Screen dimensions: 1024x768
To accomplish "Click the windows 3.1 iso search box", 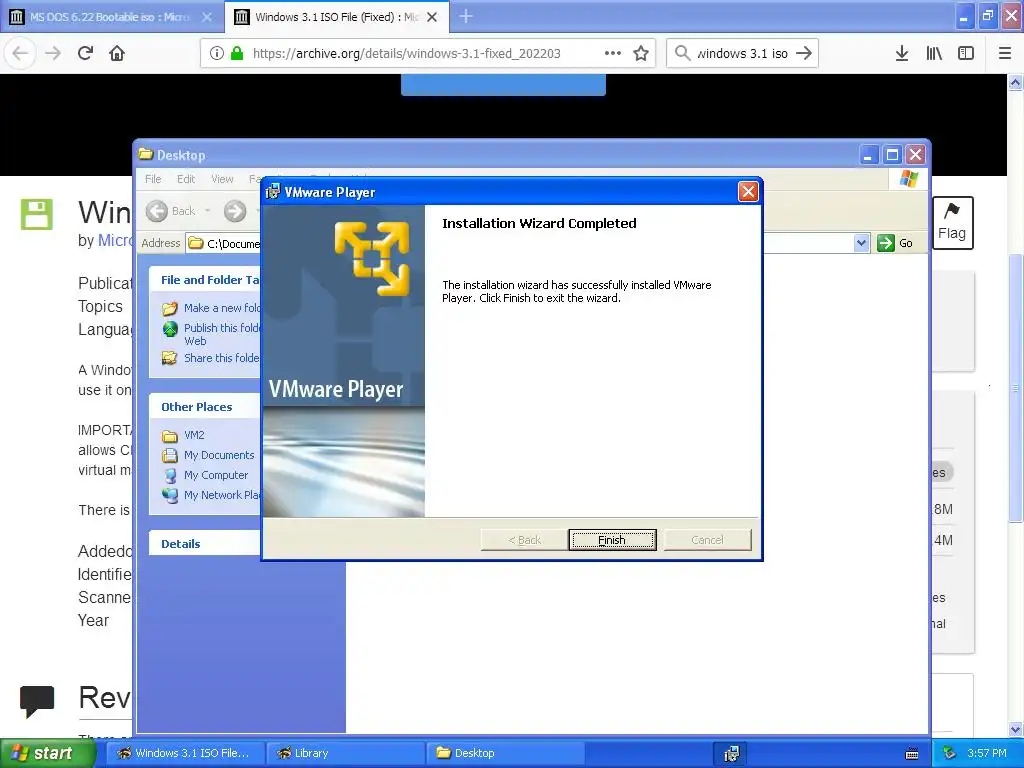I will [x=743, y=54].
